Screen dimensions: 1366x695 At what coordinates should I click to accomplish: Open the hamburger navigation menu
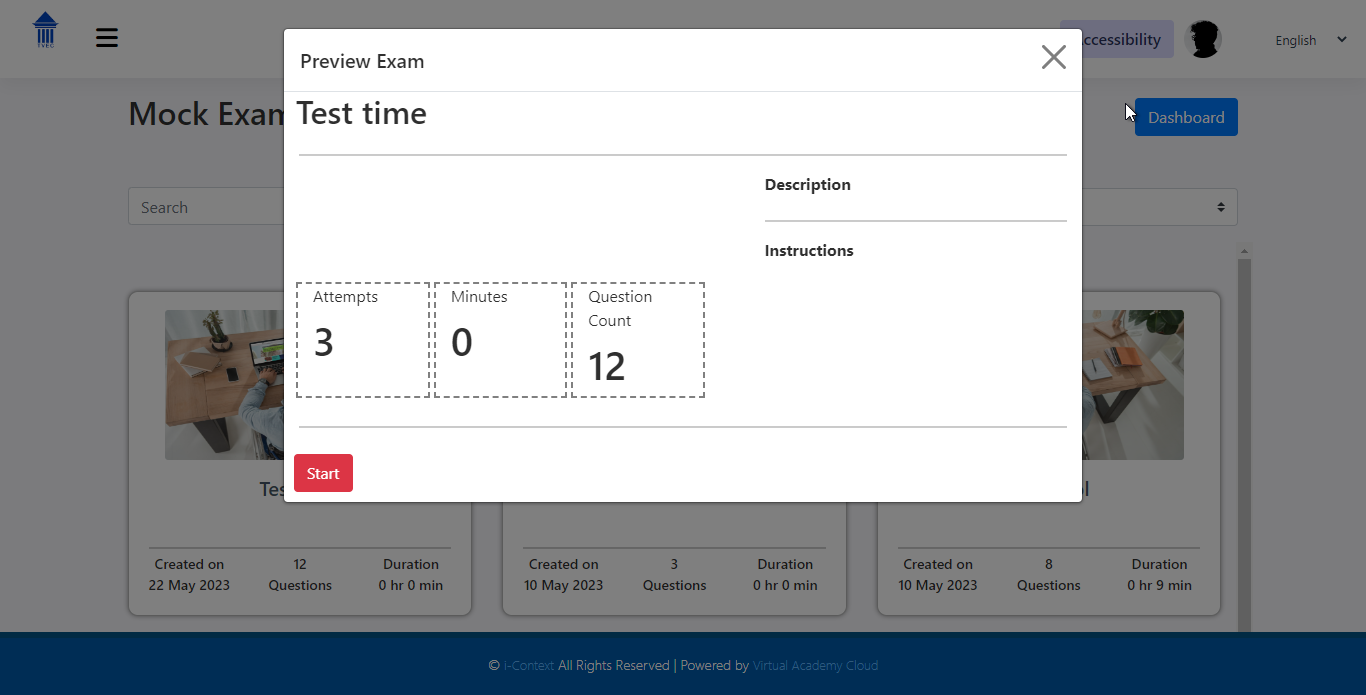pos(107,38)
